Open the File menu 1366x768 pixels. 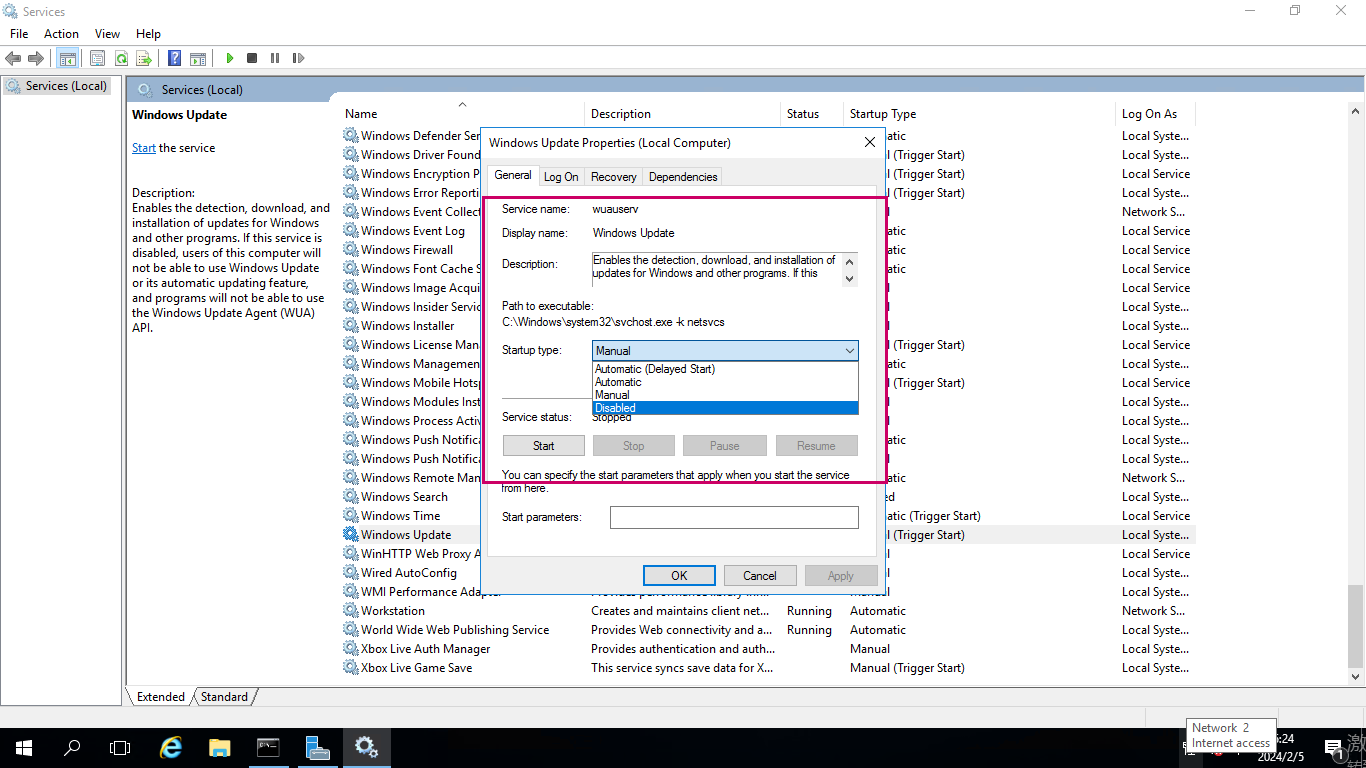click(x=19, y=33)
